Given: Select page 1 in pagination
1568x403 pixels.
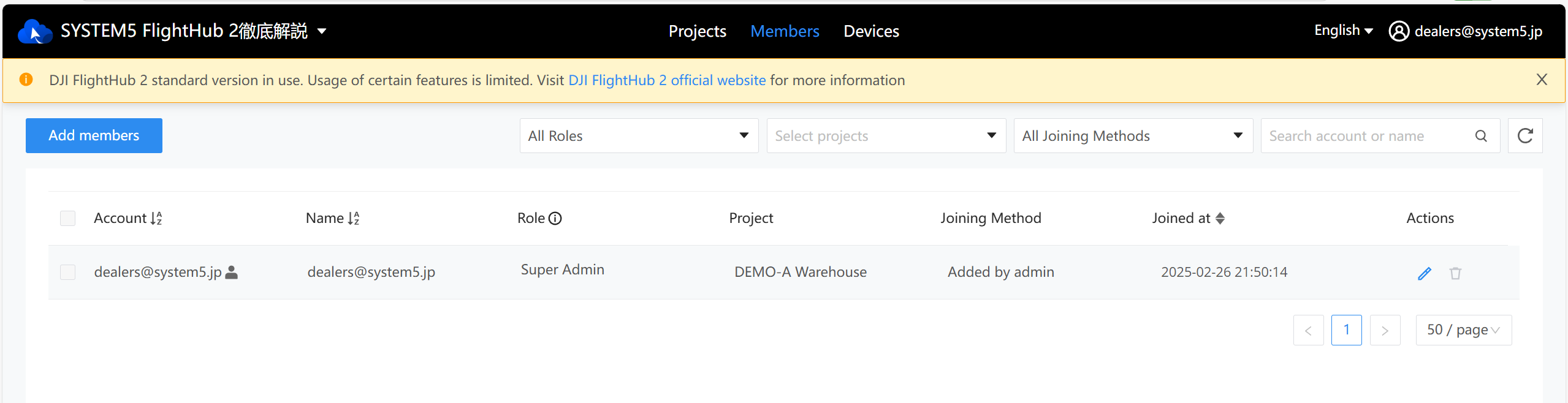Looking at the screenshot, I should pyautogui.click(x=1346, y=330).
